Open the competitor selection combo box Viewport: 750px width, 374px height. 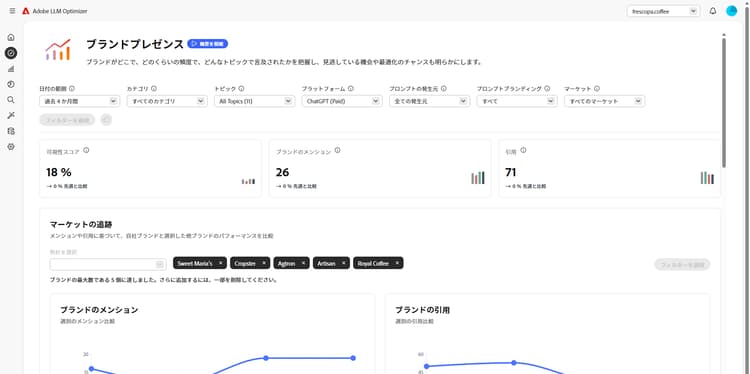[x=108, y=264]
